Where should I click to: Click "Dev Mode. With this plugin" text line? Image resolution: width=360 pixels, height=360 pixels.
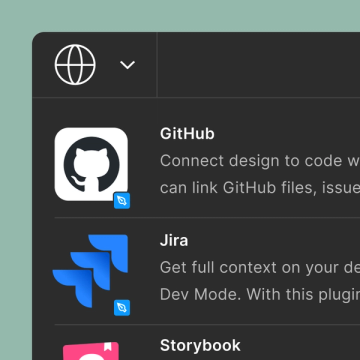pyautogui.click(x=260, y=294)
